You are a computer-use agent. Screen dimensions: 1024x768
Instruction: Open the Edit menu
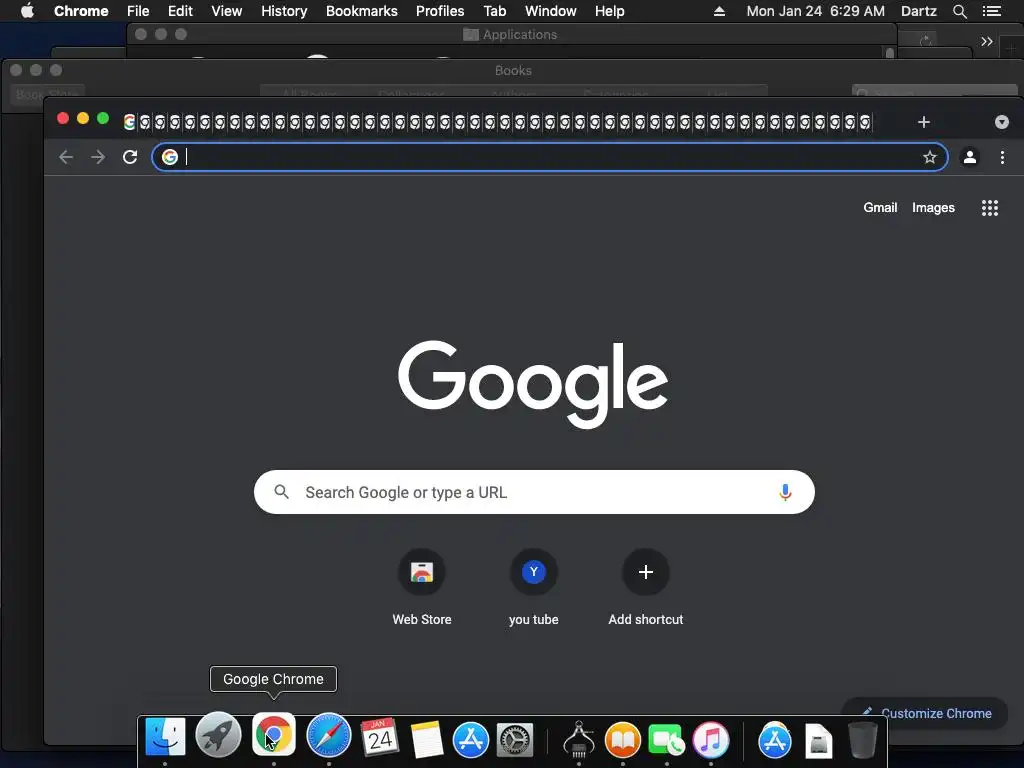pyautogui.click(x=180, y=11)
